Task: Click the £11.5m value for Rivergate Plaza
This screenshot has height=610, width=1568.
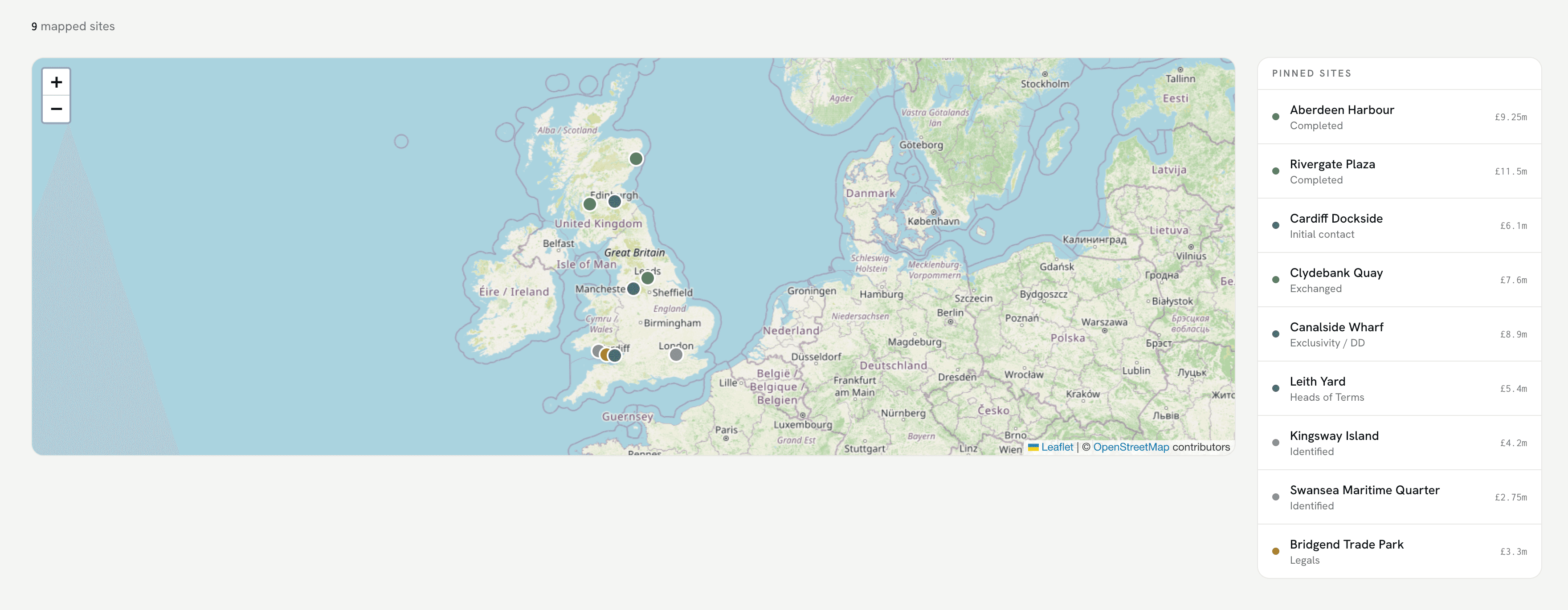Action: click(1511, 171)
